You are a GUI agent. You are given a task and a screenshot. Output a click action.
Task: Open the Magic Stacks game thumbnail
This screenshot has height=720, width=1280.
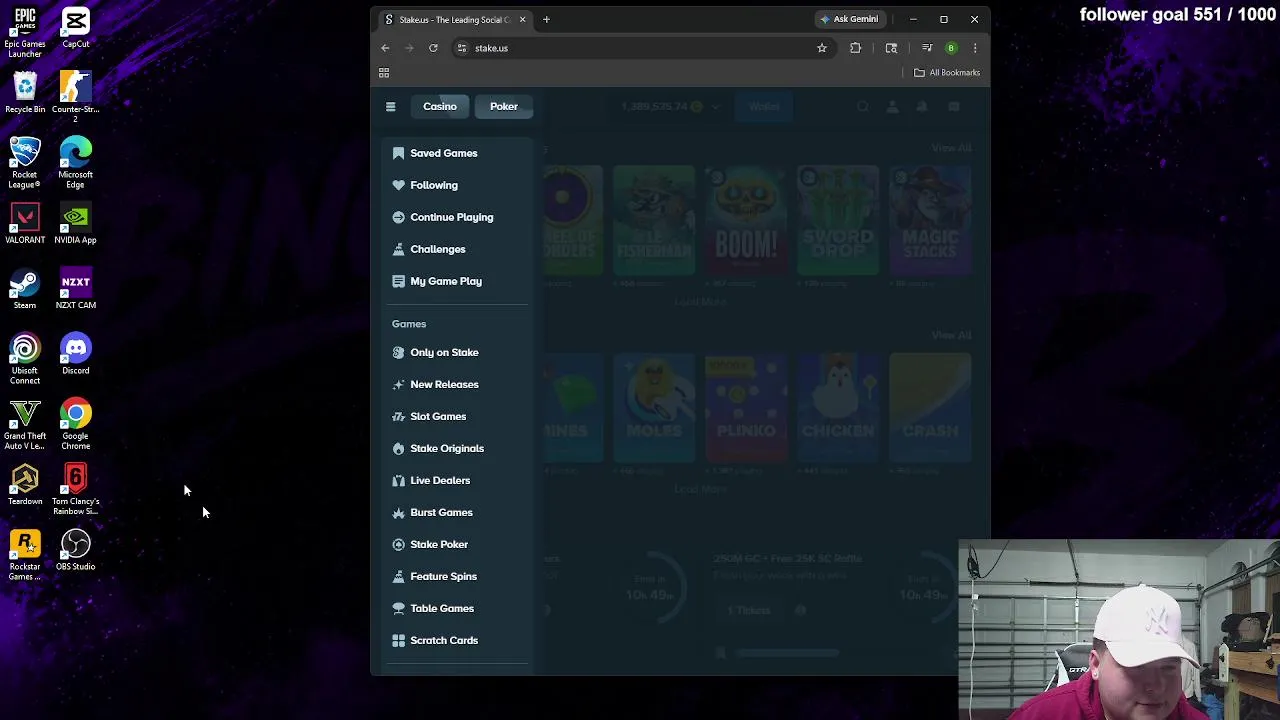tap(930, 221)
